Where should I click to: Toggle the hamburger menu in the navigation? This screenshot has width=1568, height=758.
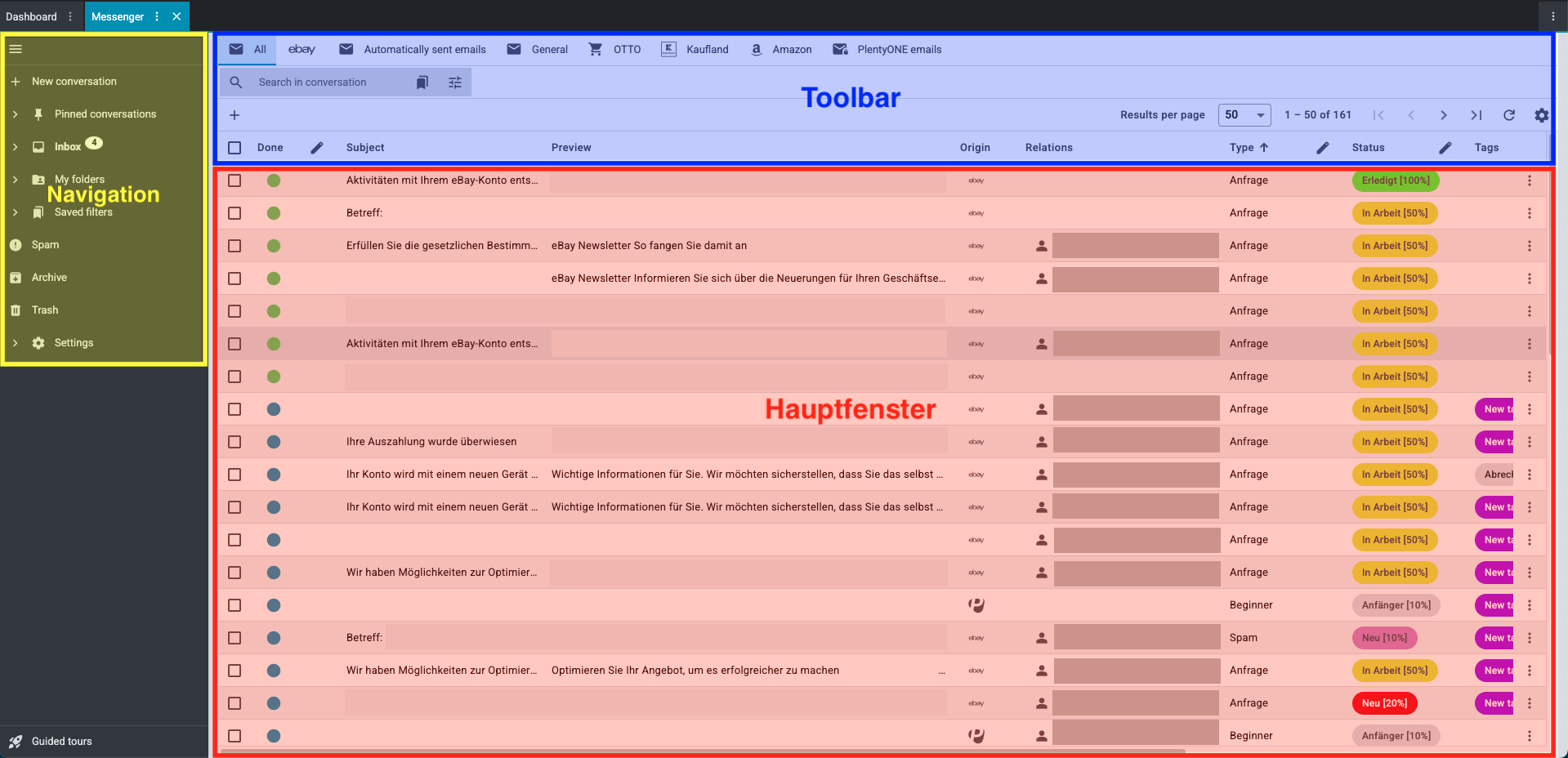tap(16, 49)
